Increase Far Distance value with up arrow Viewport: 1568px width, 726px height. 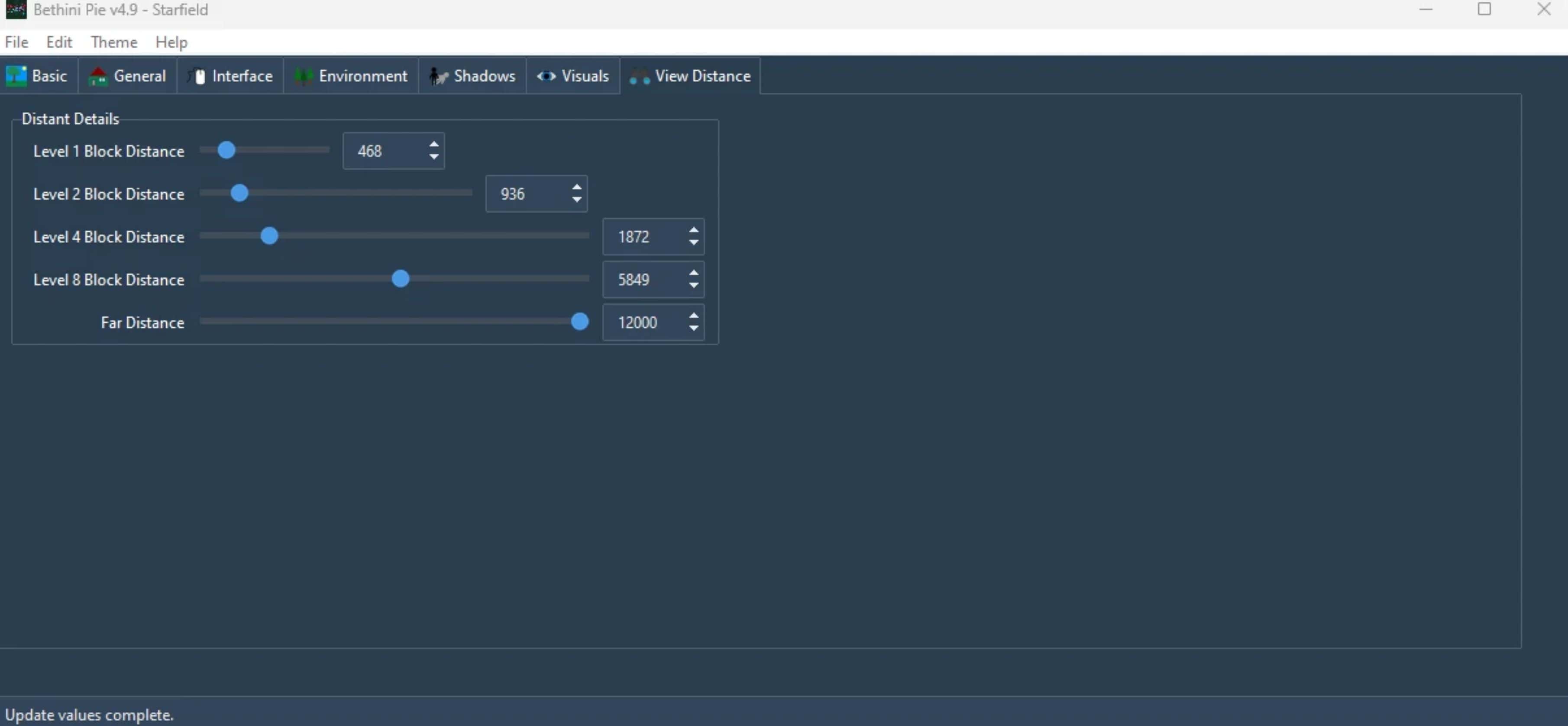click(693, 316)
